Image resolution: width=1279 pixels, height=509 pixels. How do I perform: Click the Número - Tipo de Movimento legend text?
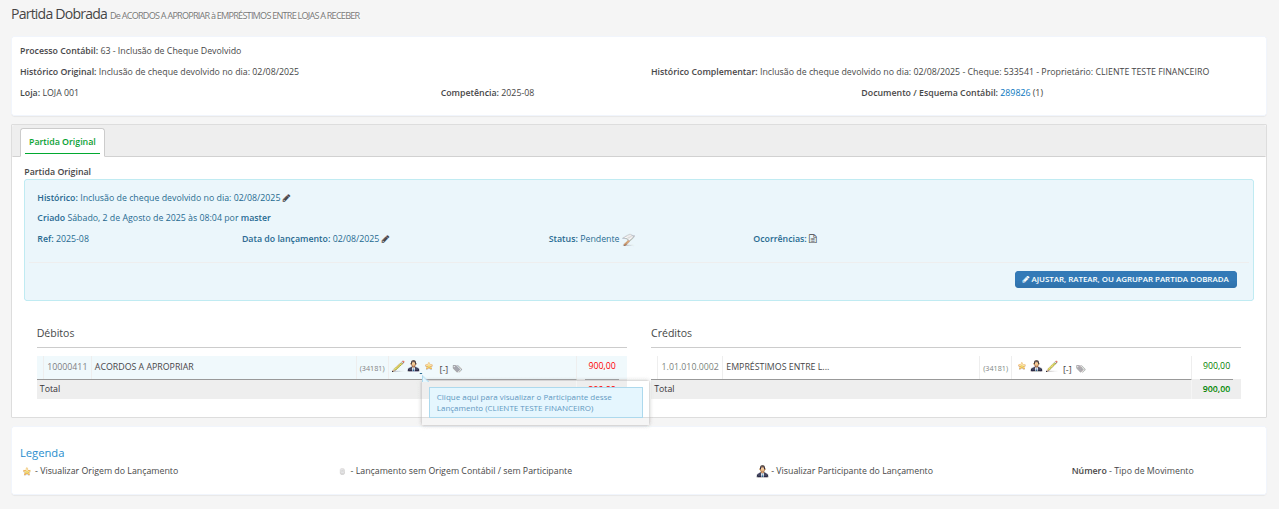click(1132, 471)
